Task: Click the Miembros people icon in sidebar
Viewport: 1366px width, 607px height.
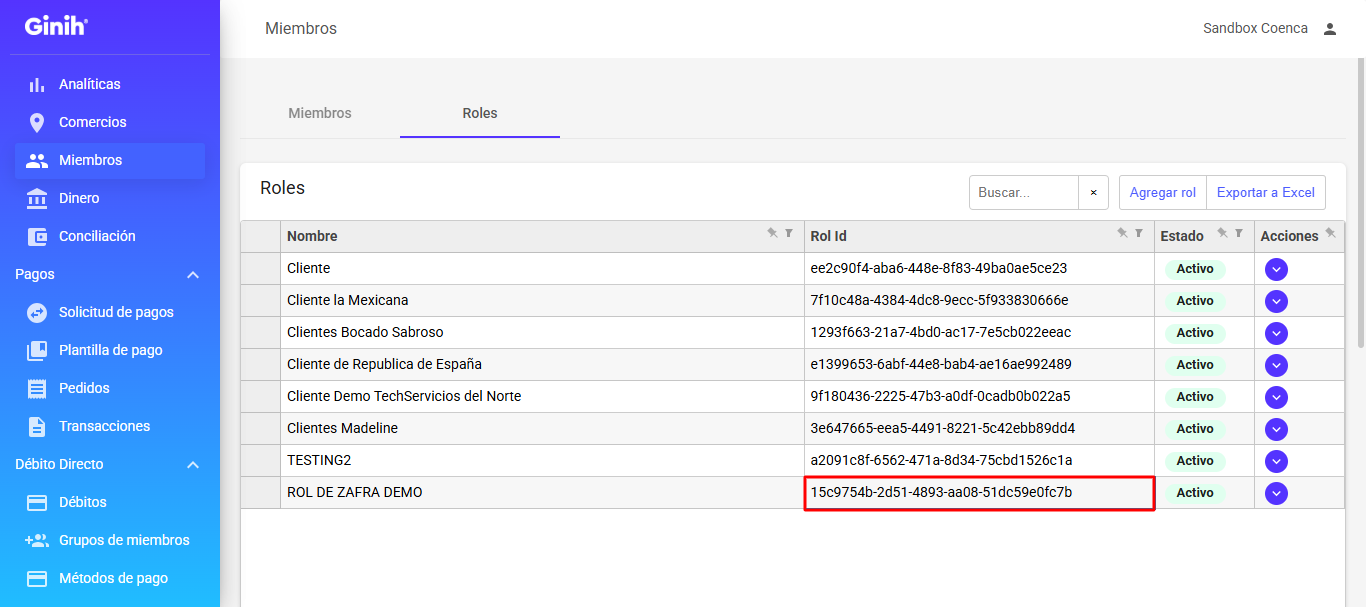Action: click(37, 160)
